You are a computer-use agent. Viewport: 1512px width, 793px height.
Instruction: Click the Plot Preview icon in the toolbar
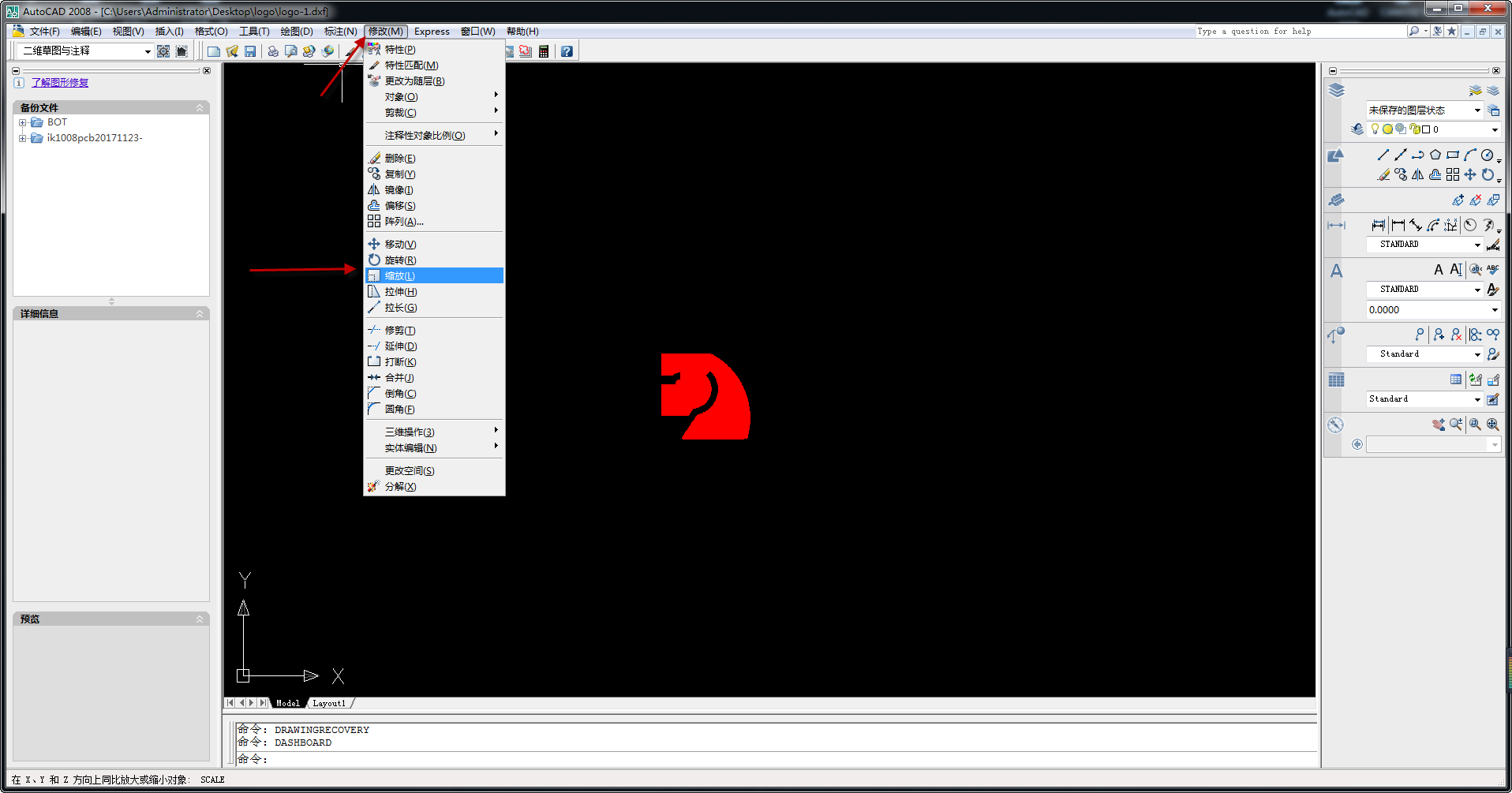[x=291, y=51]
